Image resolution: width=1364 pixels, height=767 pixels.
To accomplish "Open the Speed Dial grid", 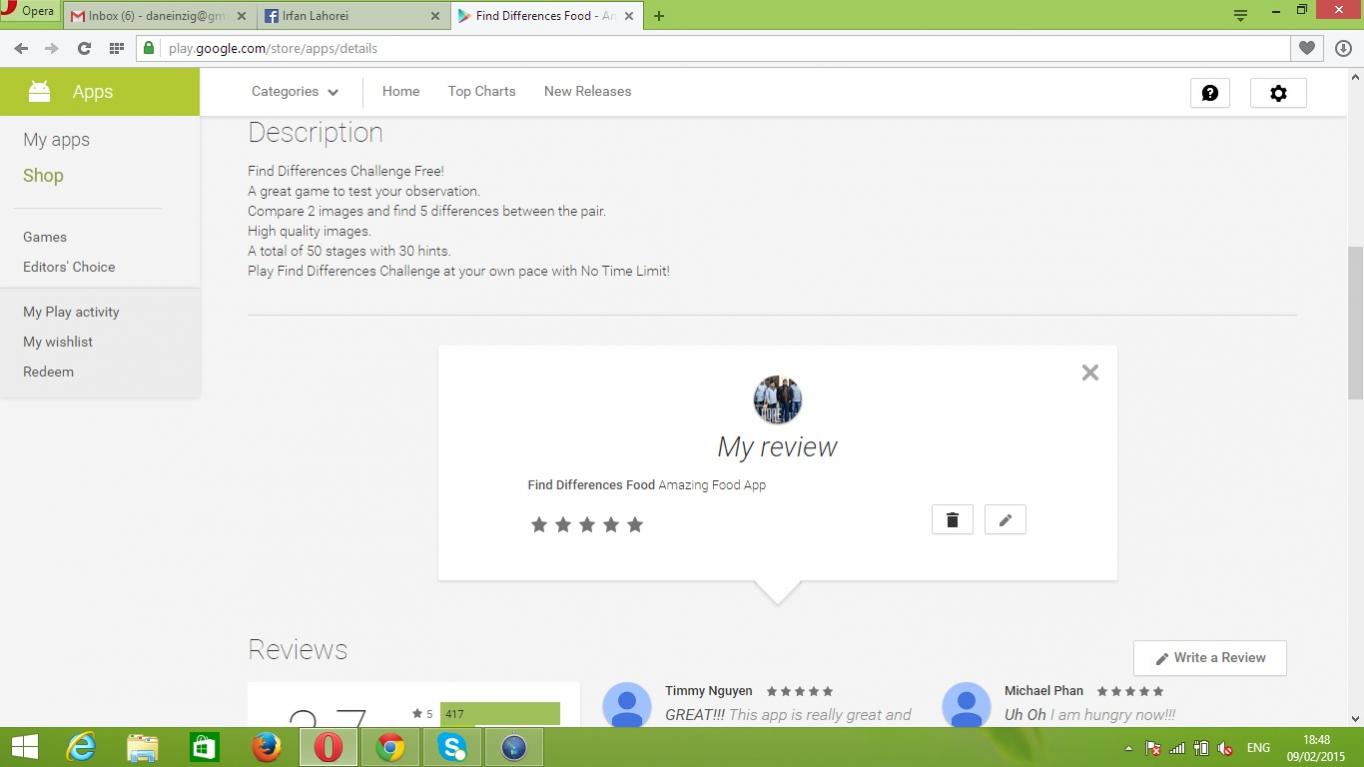I will coord(116,48).
